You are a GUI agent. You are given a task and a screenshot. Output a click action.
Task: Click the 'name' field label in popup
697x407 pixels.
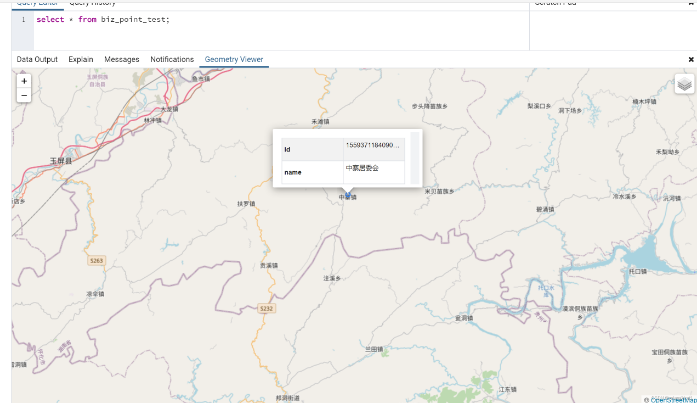pyautogui.click(x=293, y=172)
